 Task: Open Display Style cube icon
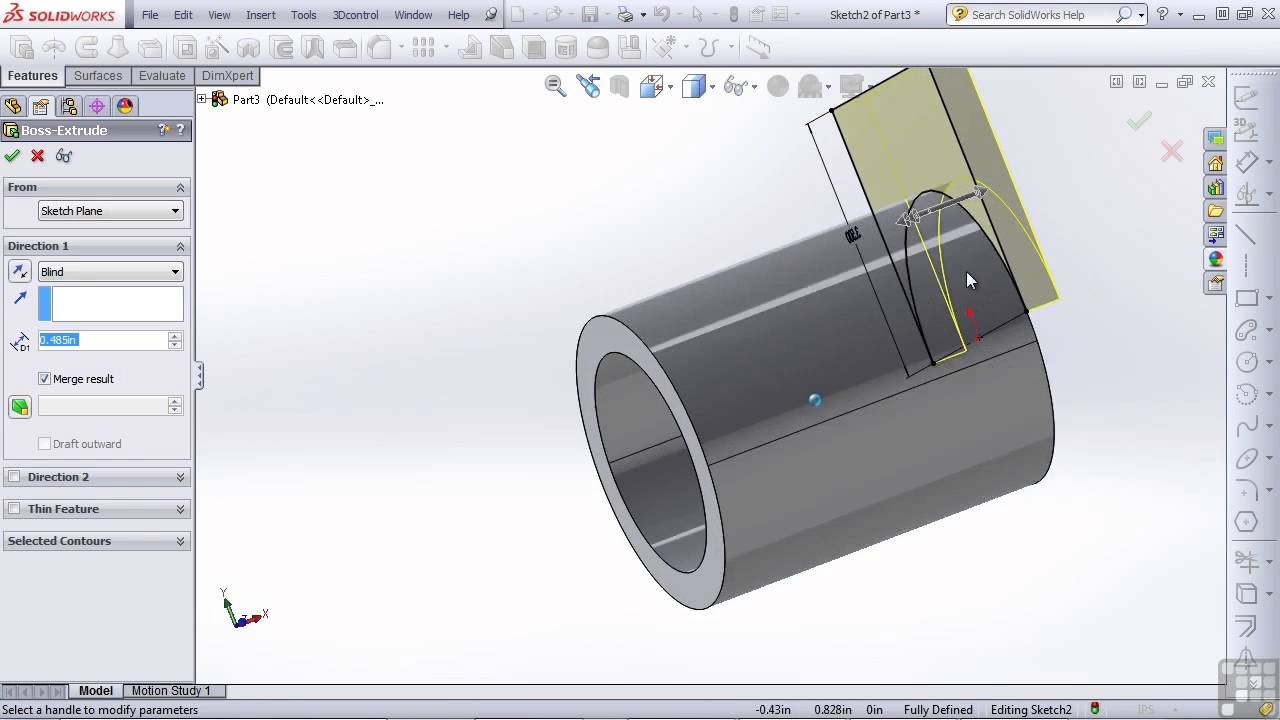click(693, 87)
